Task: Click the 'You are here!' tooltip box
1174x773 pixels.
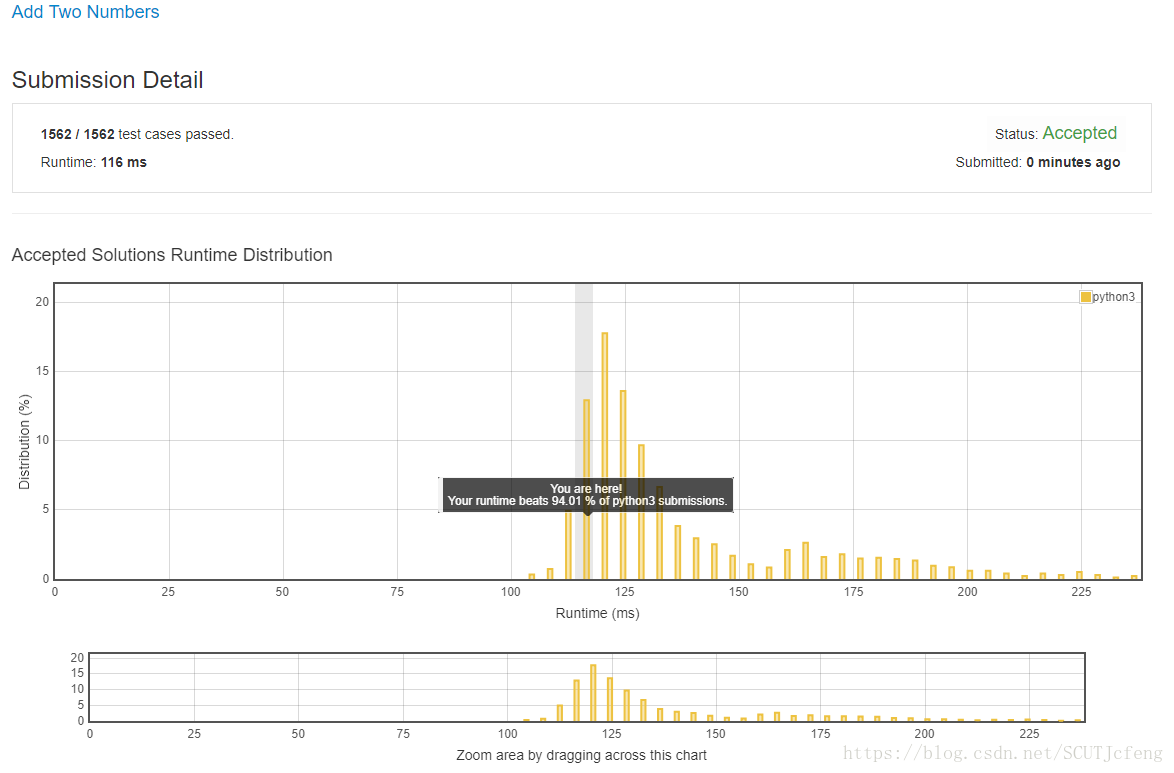Action: [x=588, y=495]
